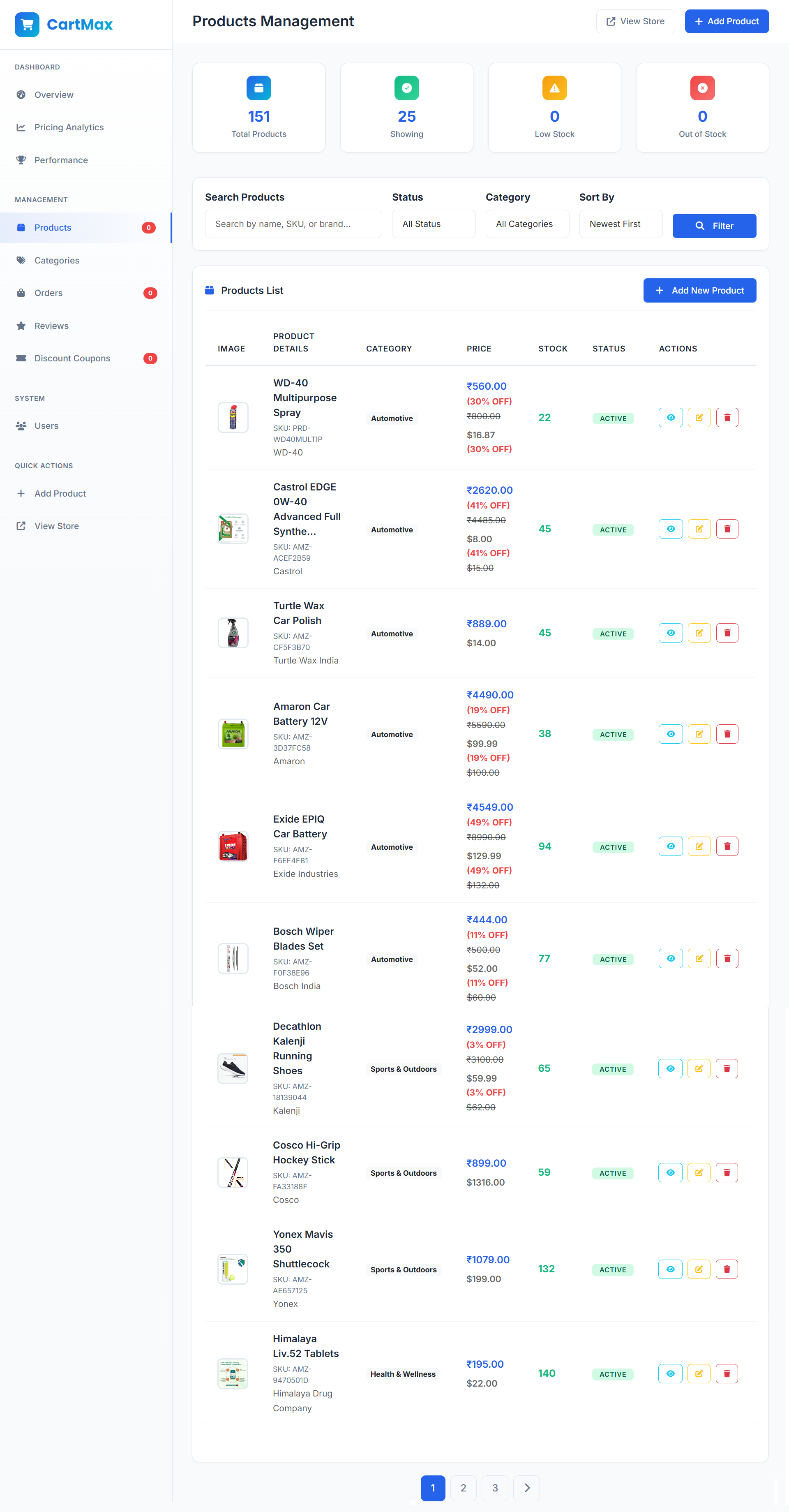Viewport: 789px width, 1512px height.
Task: Go to page 2
Action: 464,1487
